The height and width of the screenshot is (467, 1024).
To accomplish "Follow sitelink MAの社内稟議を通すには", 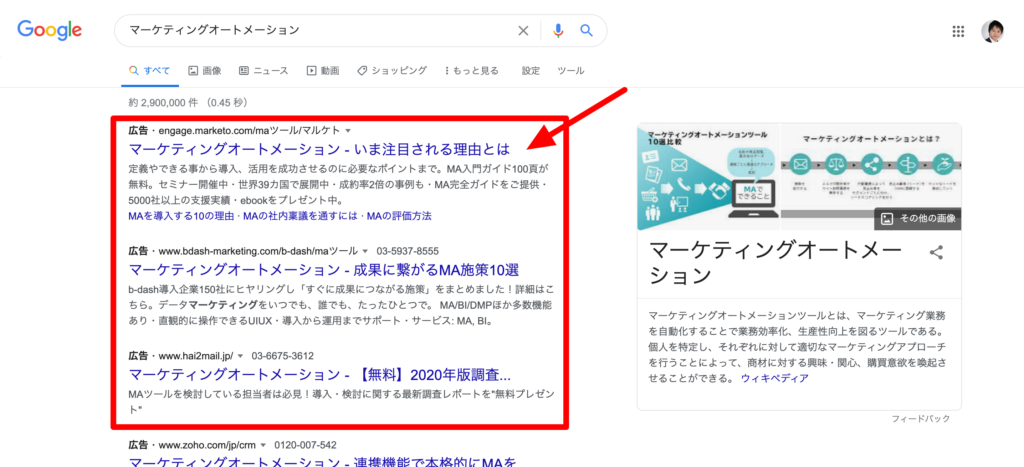I will pyautogui.click(x=300, y=216).
